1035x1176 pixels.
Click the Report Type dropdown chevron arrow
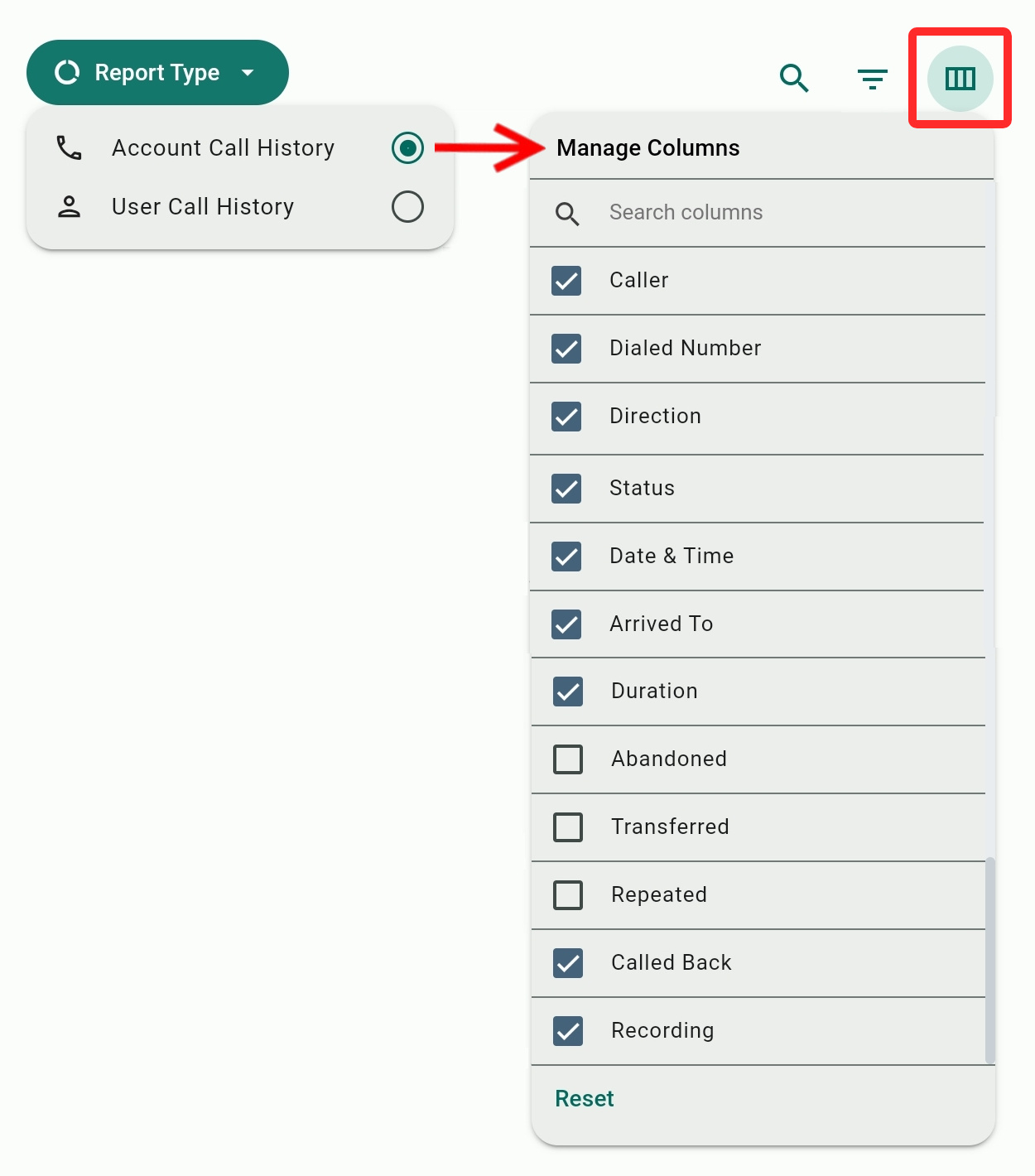pos(248,73)
